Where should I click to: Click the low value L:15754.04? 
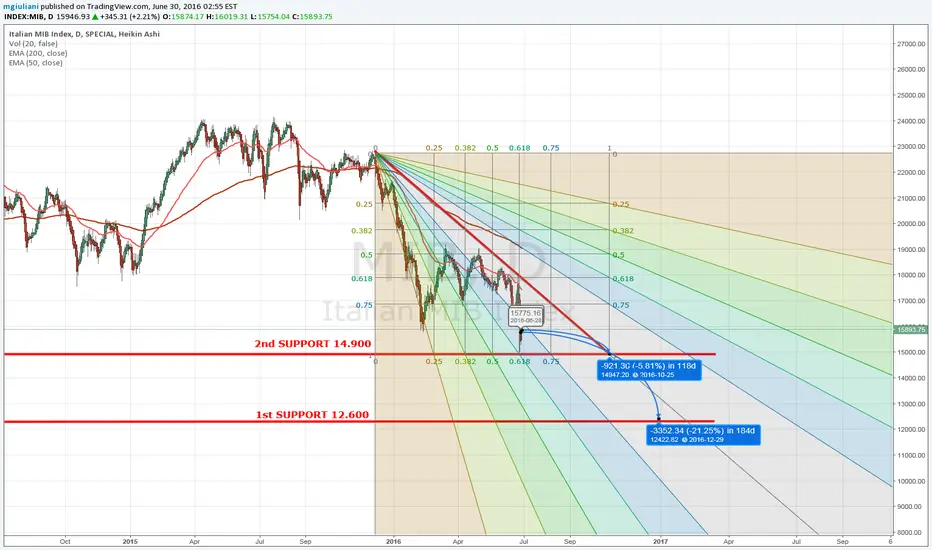tap(270, 17)
